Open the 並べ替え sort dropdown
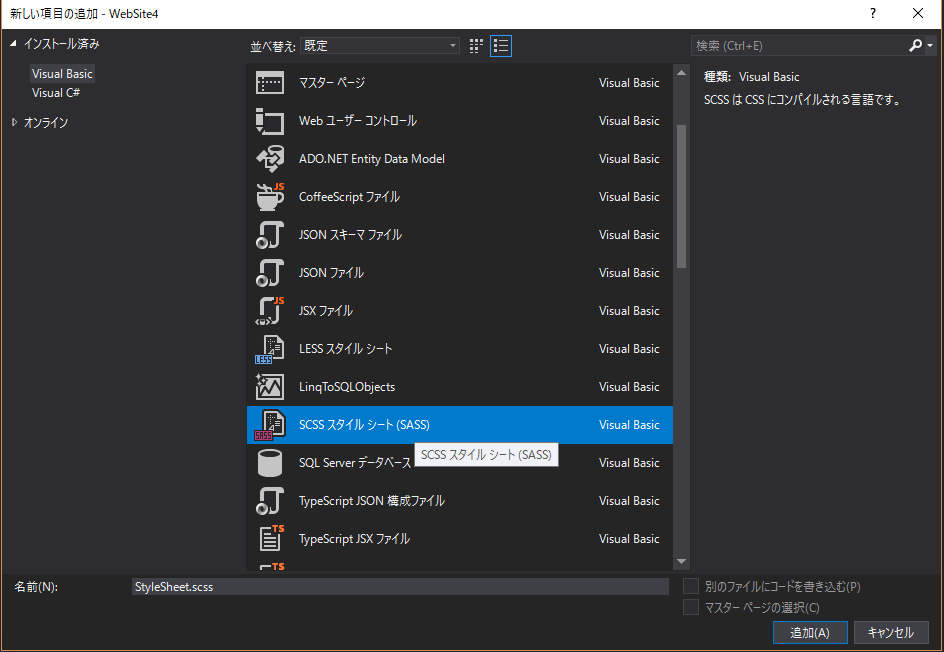 (380, 46)
